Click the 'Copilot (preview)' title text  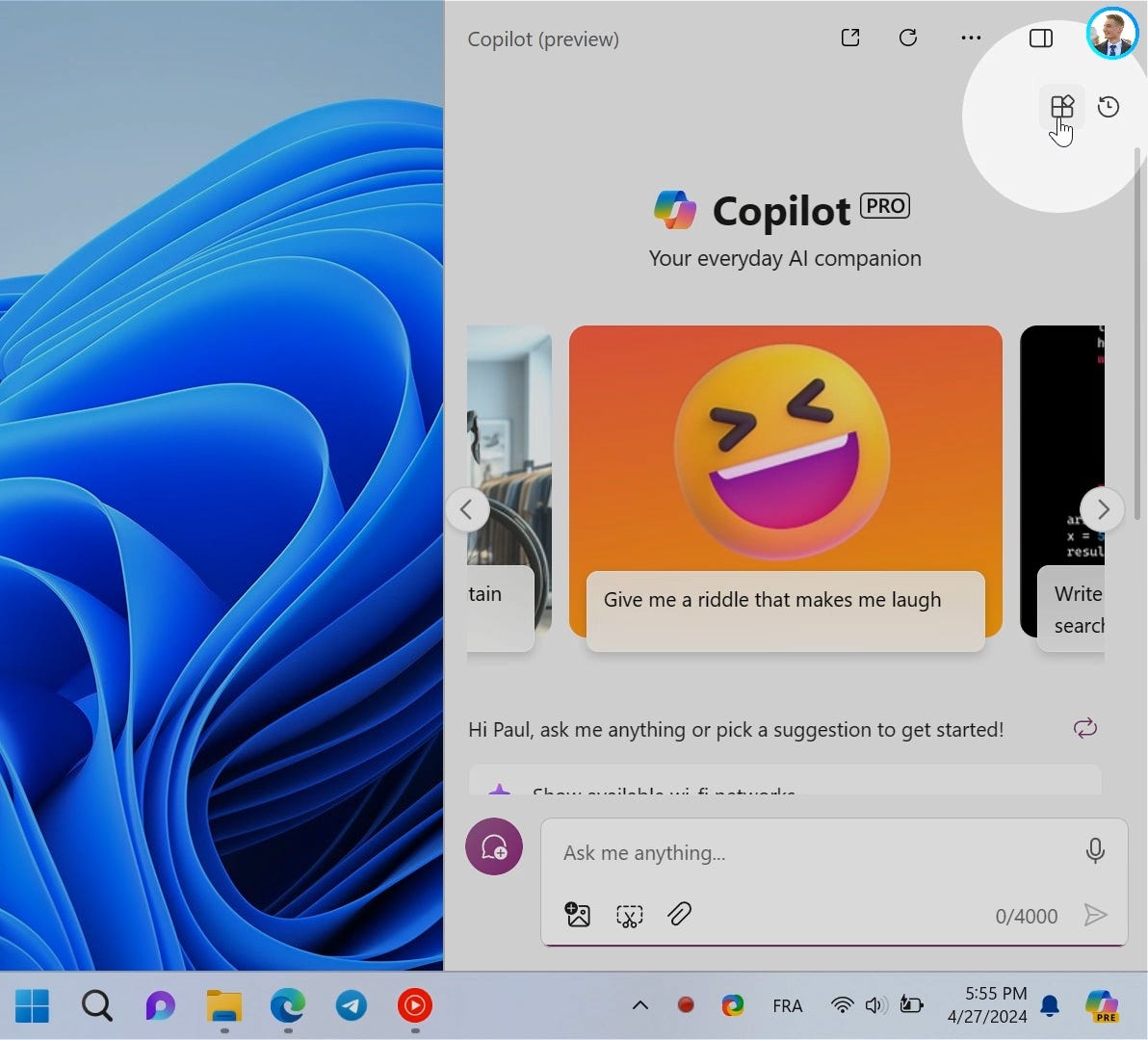543,39
